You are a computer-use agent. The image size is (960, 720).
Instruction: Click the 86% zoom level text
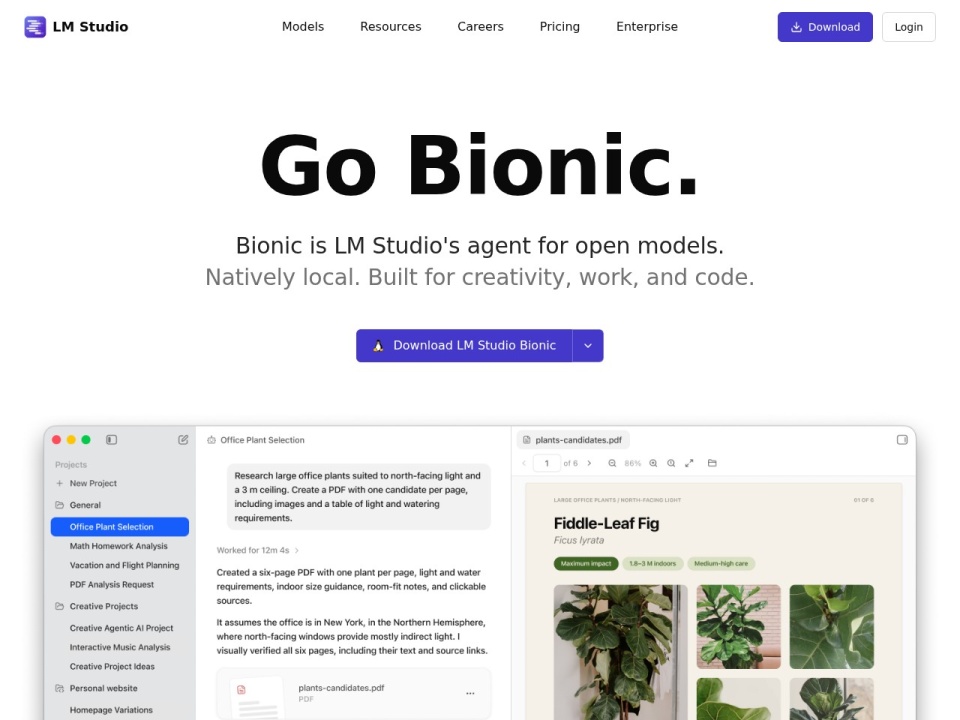pos(632,463)
